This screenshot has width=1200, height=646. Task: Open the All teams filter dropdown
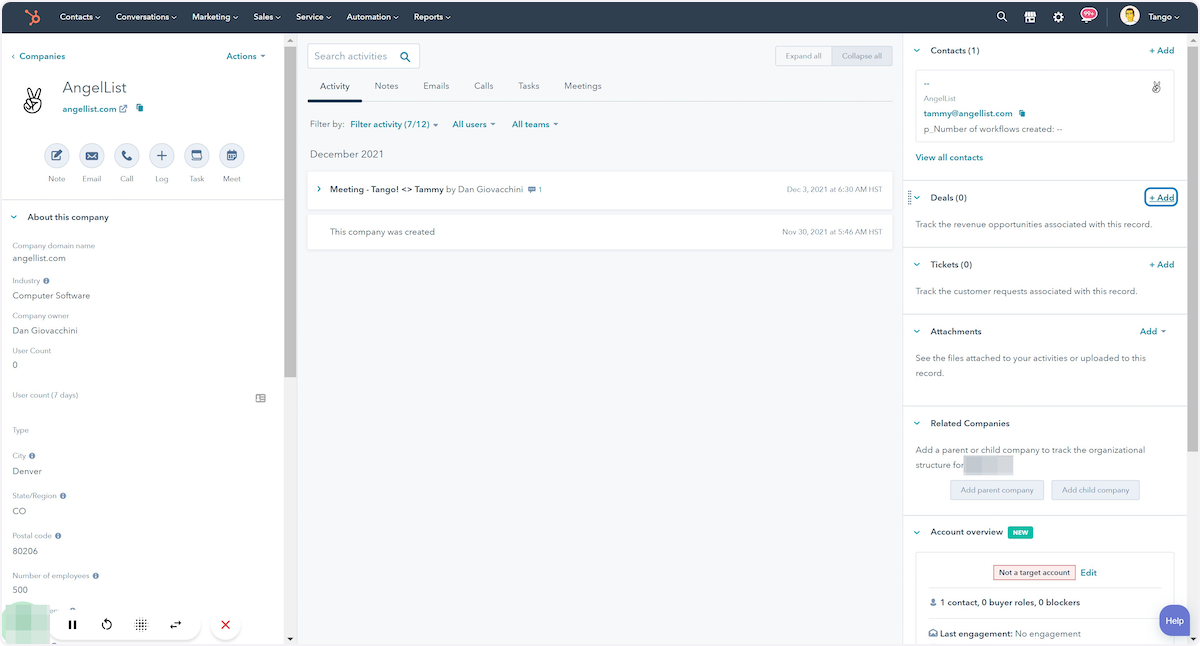point(535,125)
